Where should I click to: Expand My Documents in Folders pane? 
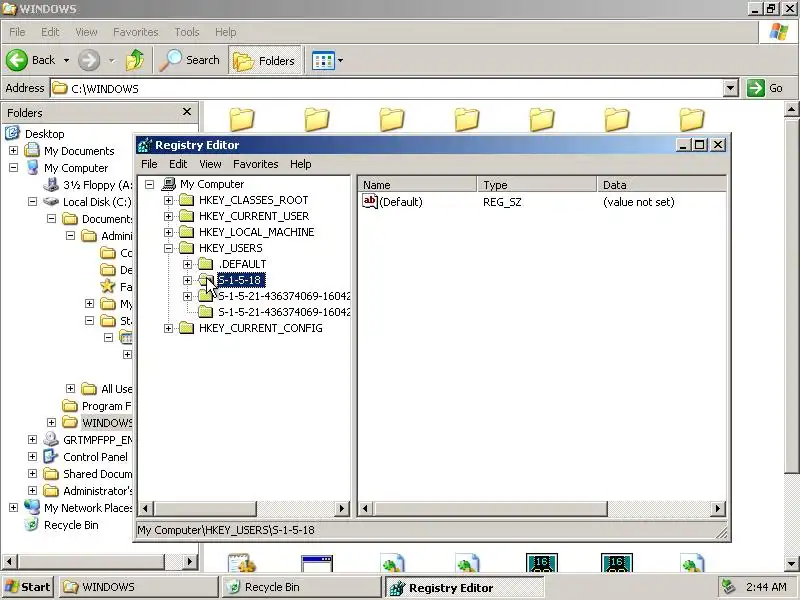tap(13, 151)
